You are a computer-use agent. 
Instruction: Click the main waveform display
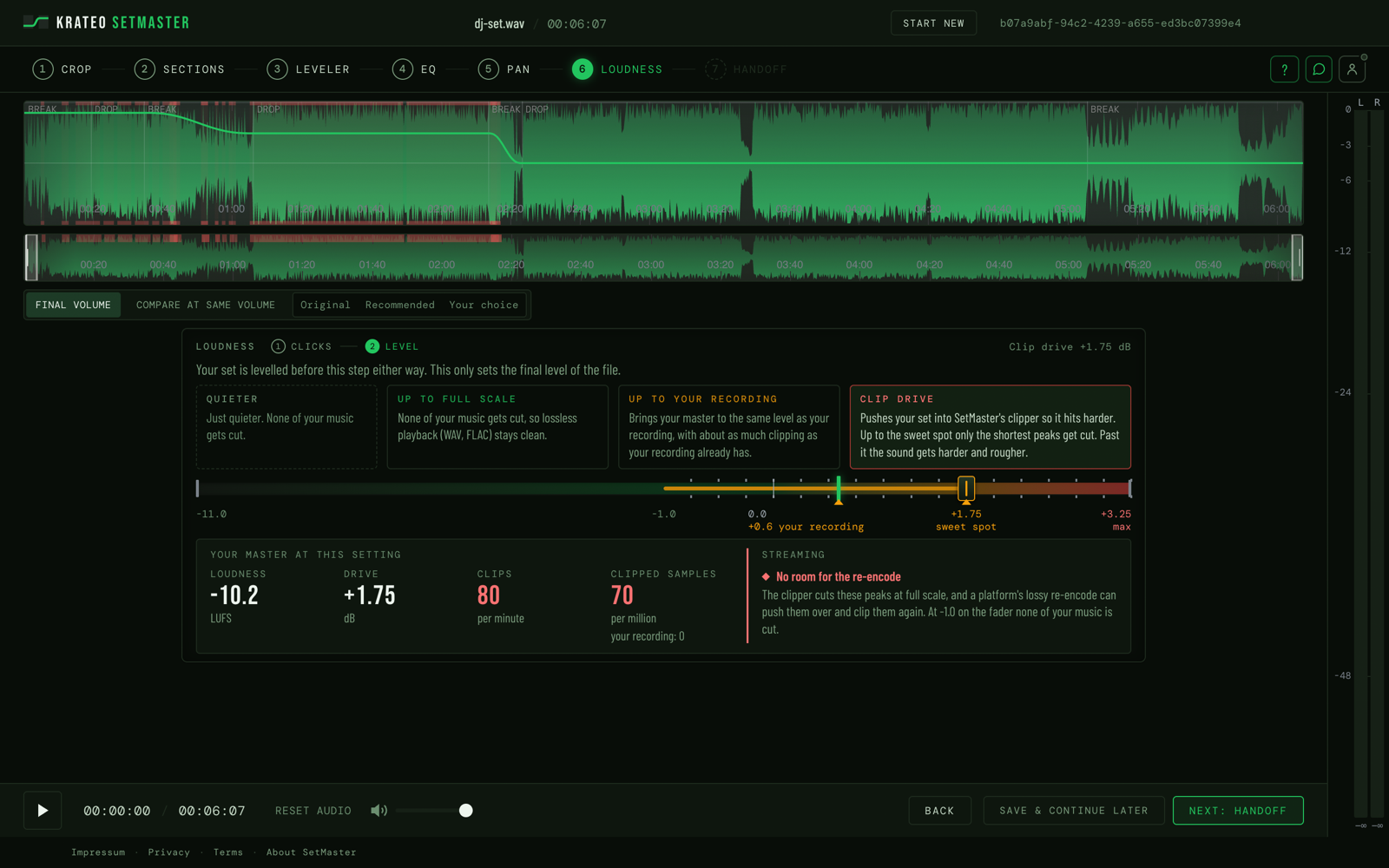(x=663, y=163)
